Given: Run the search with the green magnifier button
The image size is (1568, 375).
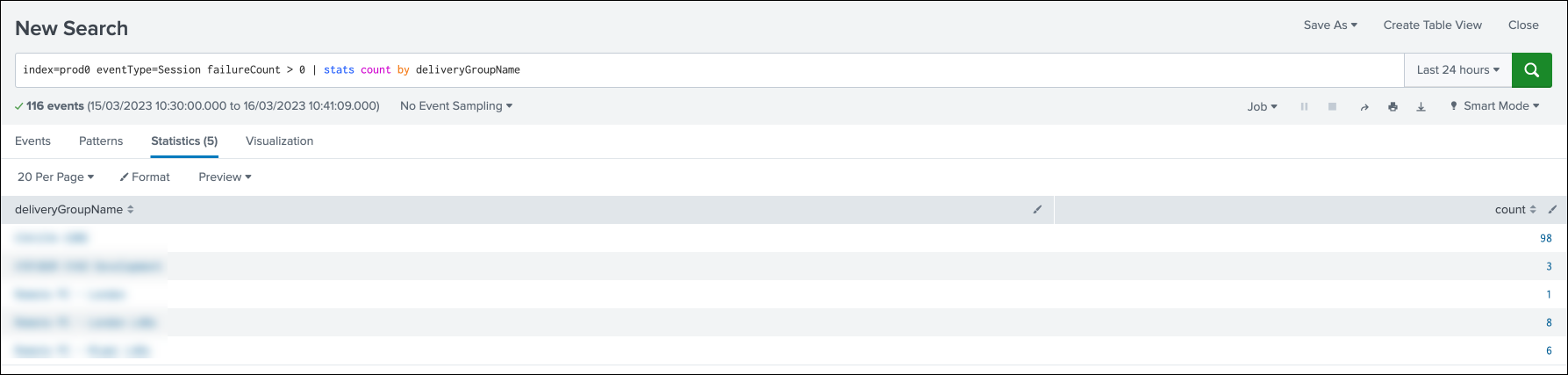Looking at the screenshot, I should click(1531, 70).
